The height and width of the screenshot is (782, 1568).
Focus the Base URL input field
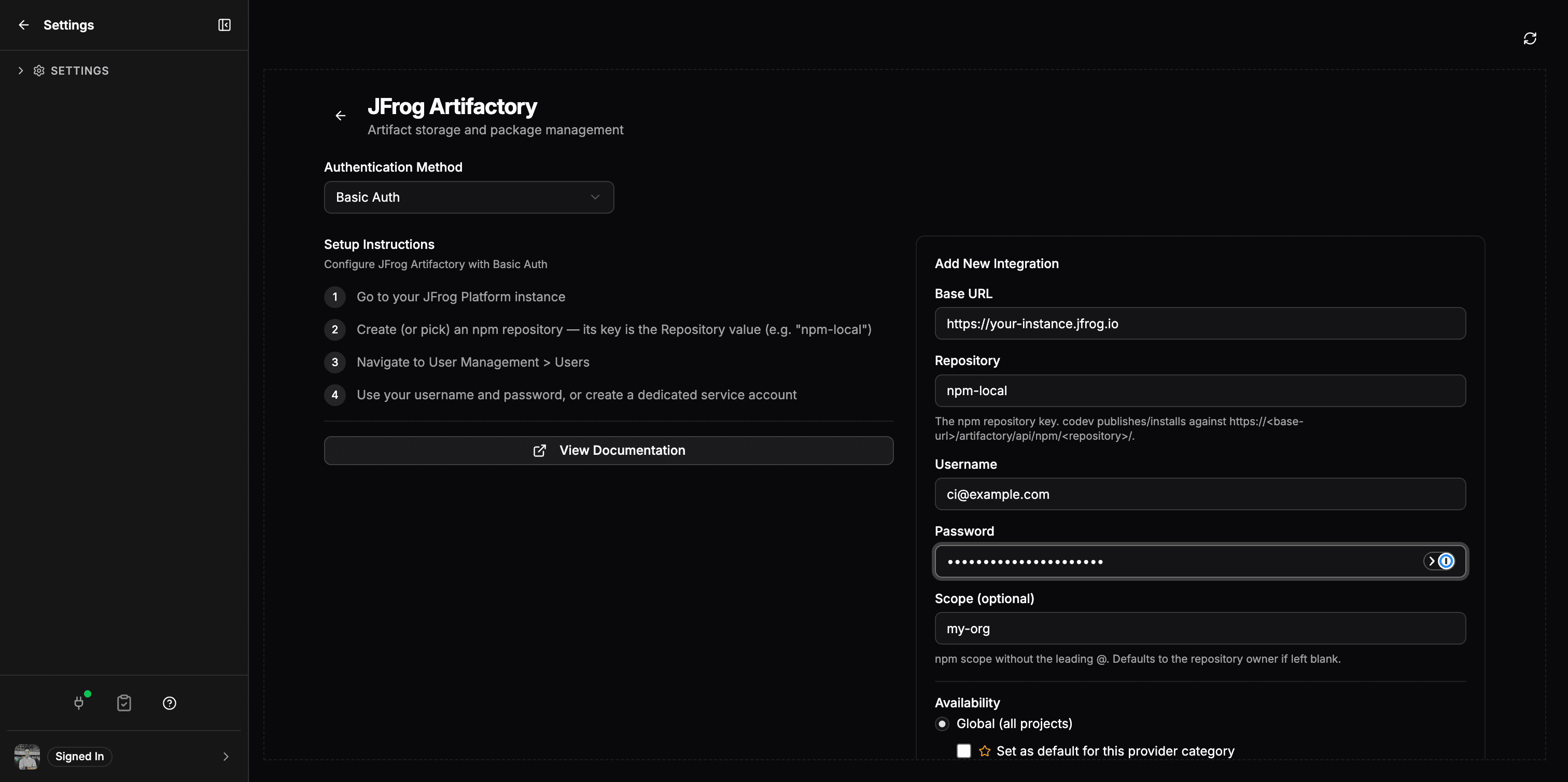click(x=1200, y=323)
